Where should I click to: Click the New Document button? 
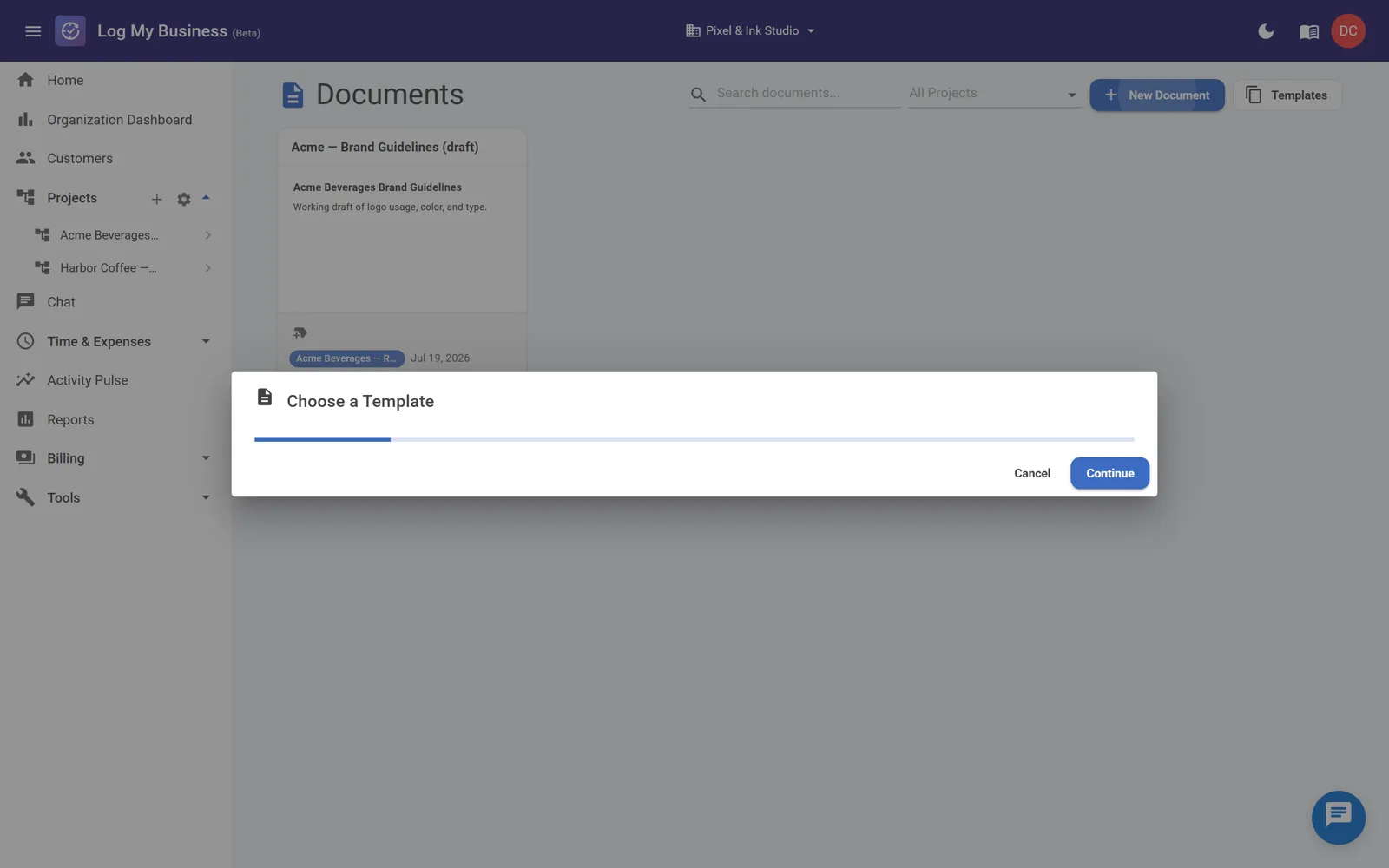[1157, 95]
